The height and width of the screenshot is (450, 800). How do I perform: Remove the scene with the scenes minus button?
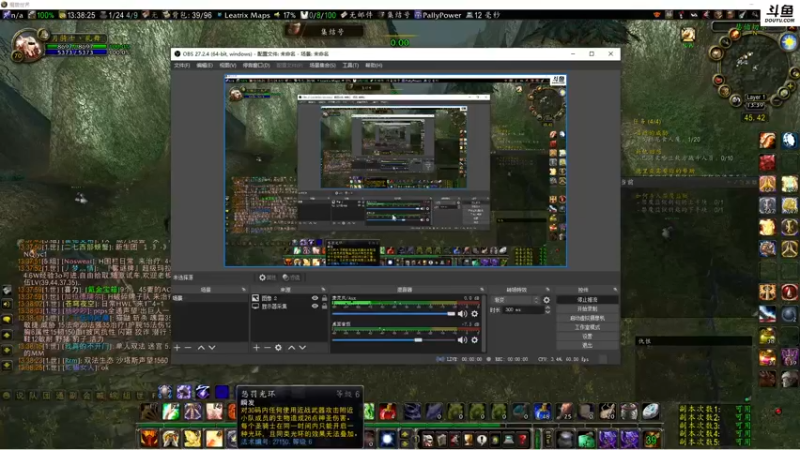pos(188,347)
